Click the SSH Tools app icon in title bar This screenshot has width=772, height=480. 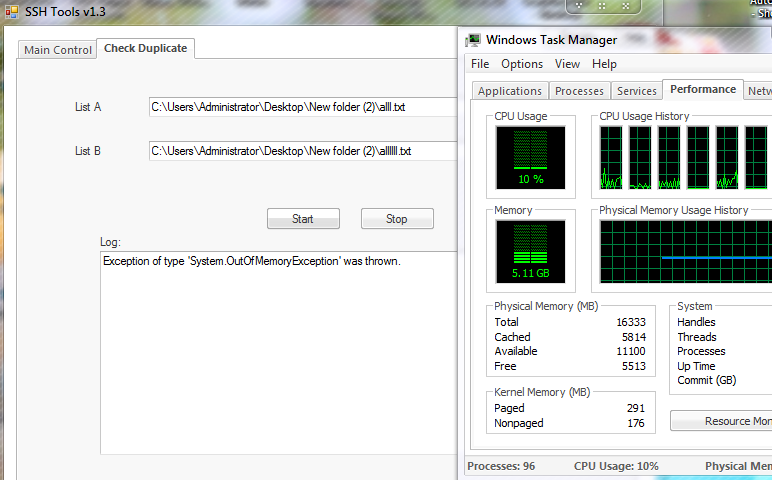point(11,11)
